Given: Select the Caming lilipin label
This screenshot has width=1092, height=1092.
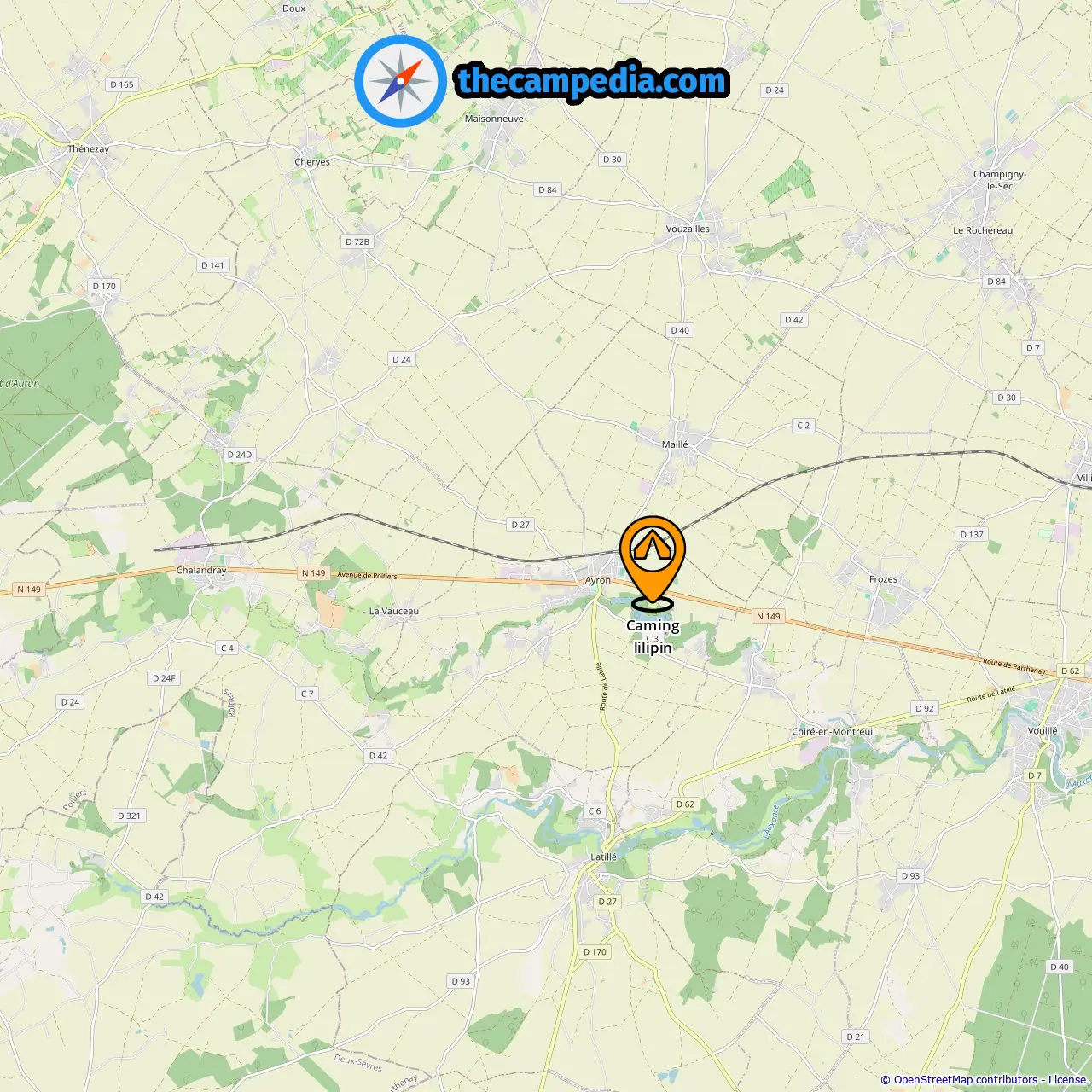Looking at the screenshot, I should pos(653,636).
